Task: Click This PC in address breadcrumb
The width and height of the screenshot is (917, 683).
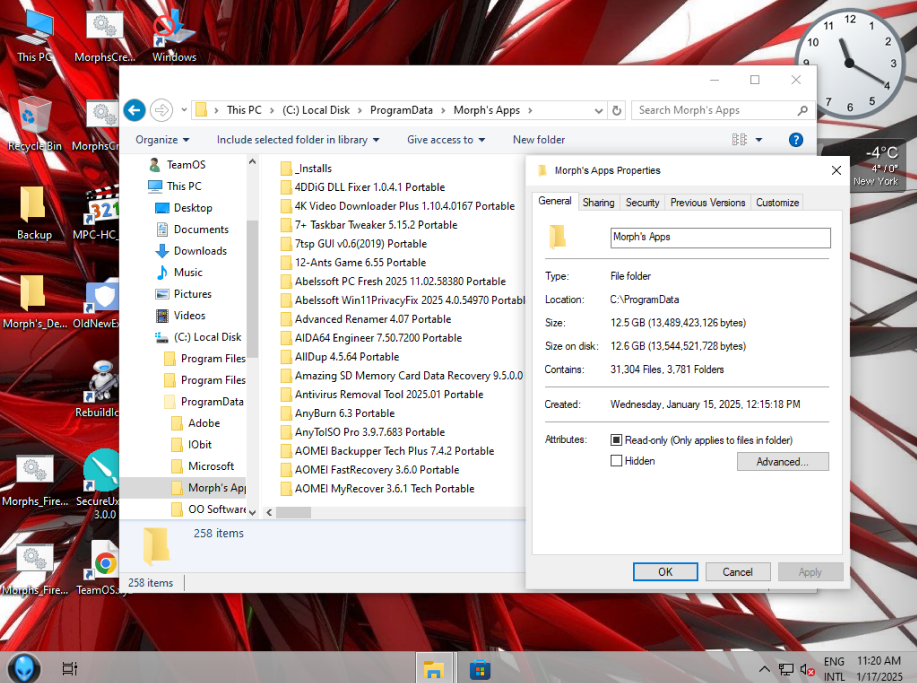Action: [244, 110]
